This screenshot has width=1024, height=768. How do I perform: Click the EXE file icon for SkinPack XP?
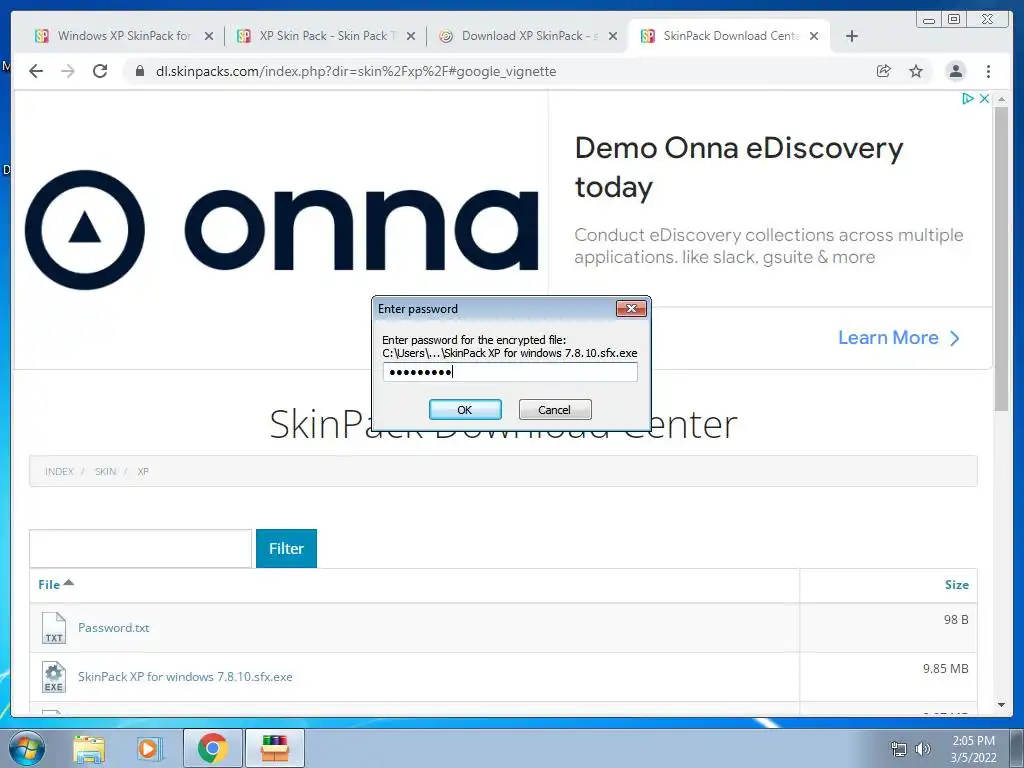tap(54, 677)
